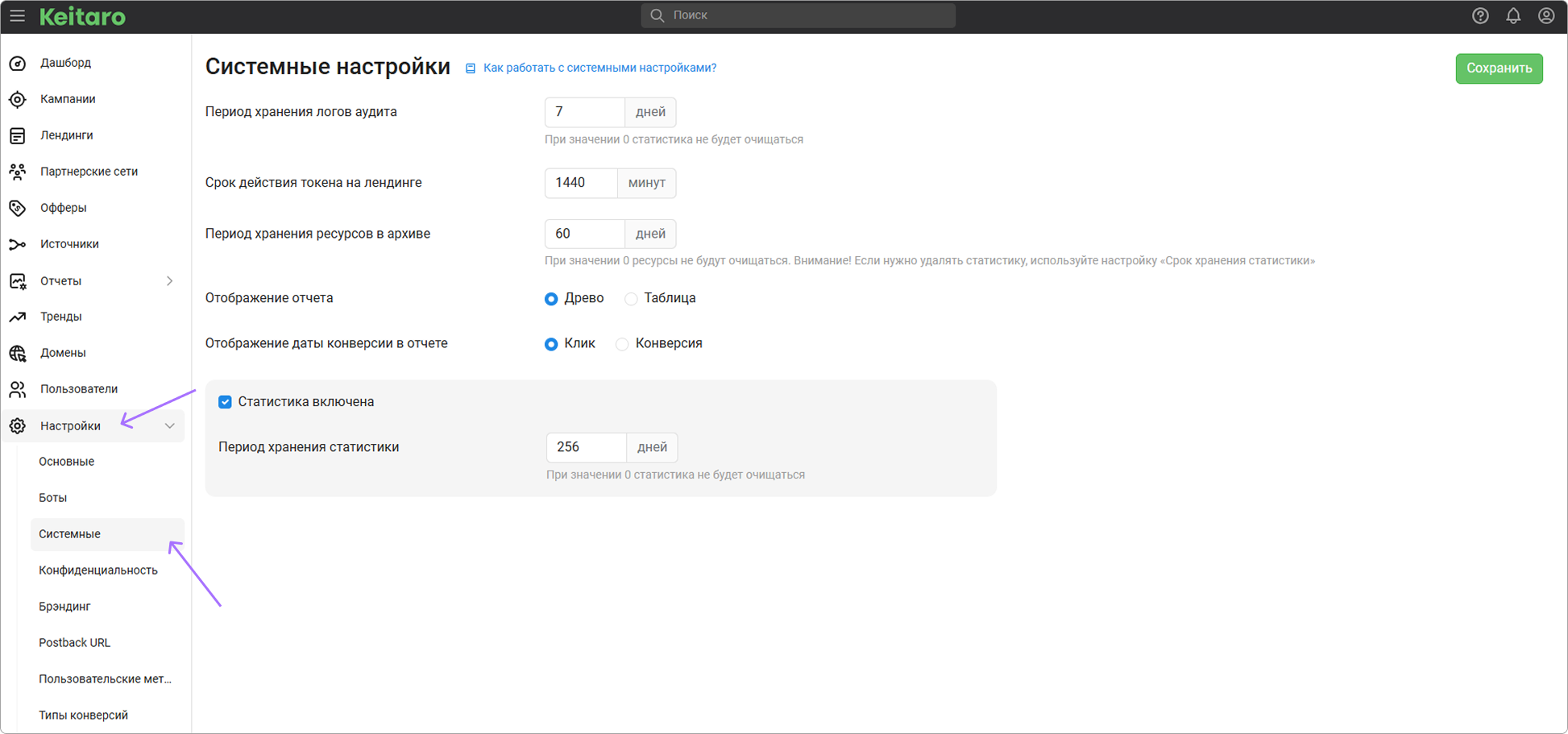Collapse the 'Настройки' menu chevron

[169, 426]
